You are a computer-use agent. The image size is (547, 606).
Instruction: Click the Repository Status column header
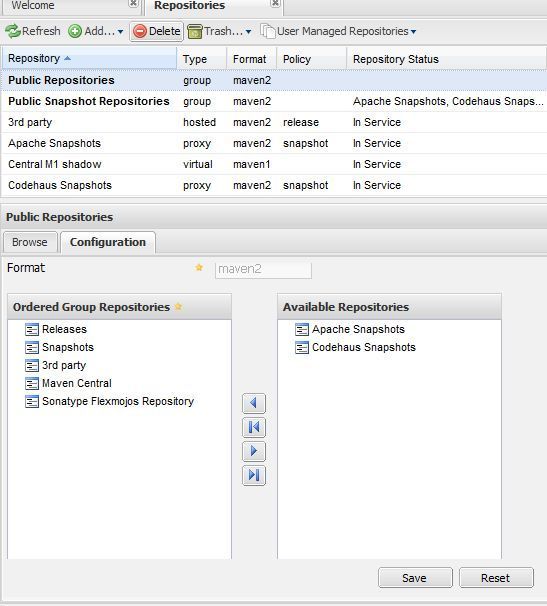[x=446, y=59]
